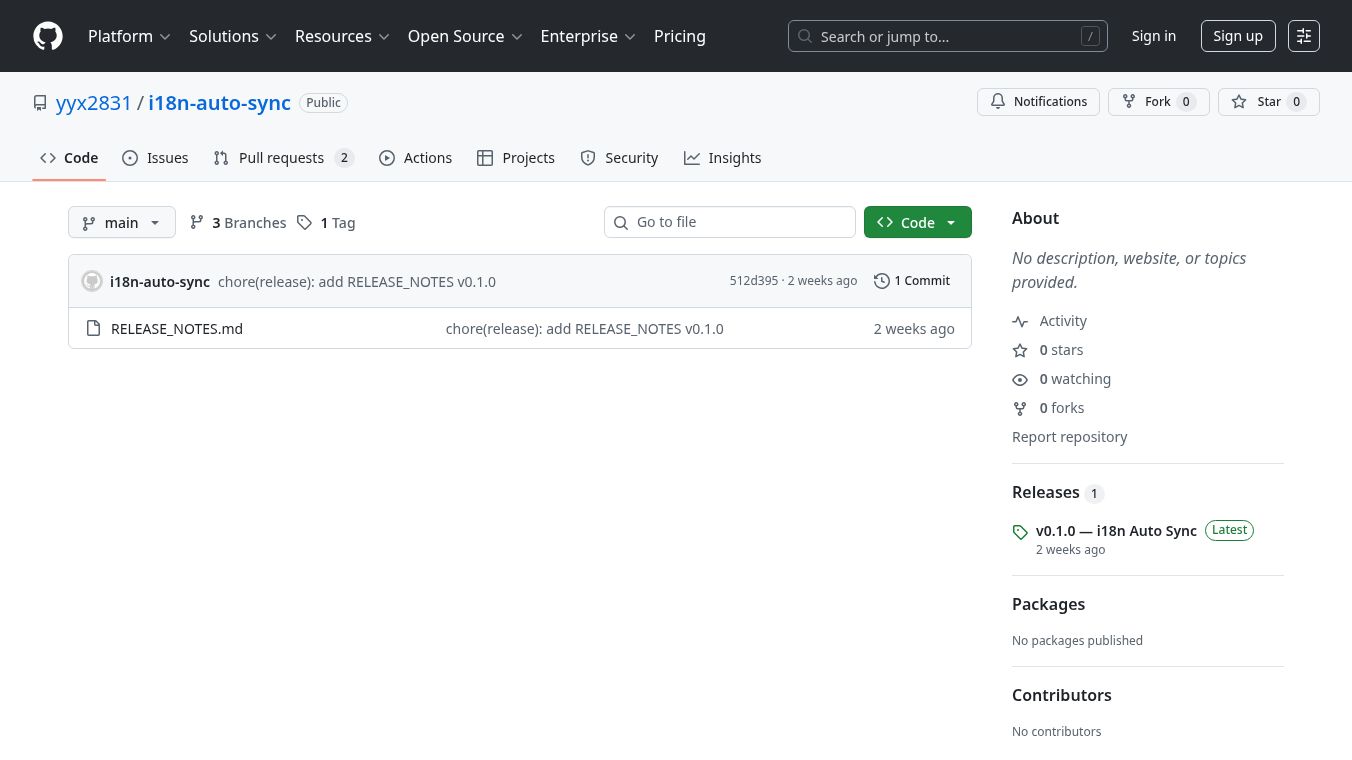Open the Activity link in About
This screenshot has width=1352, height=760.
pos(1062,321)
